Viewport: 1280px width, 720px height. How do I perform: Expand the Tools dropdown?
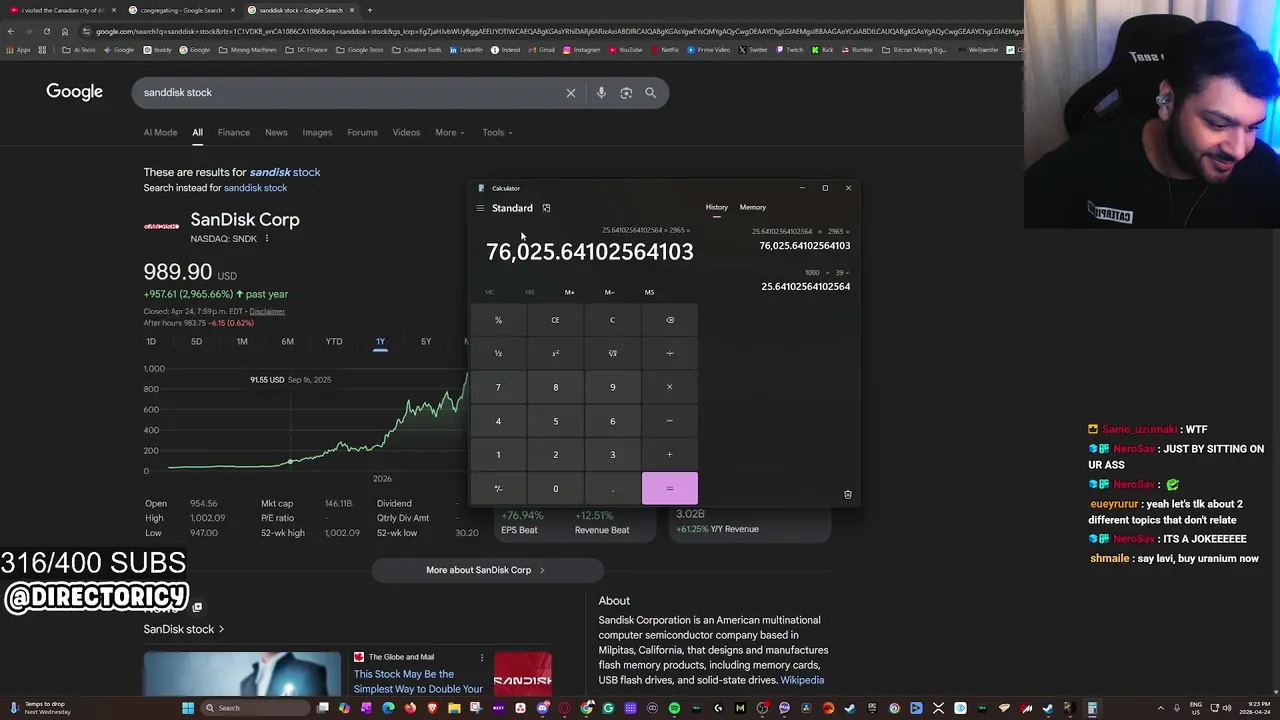tap(497, 132)
